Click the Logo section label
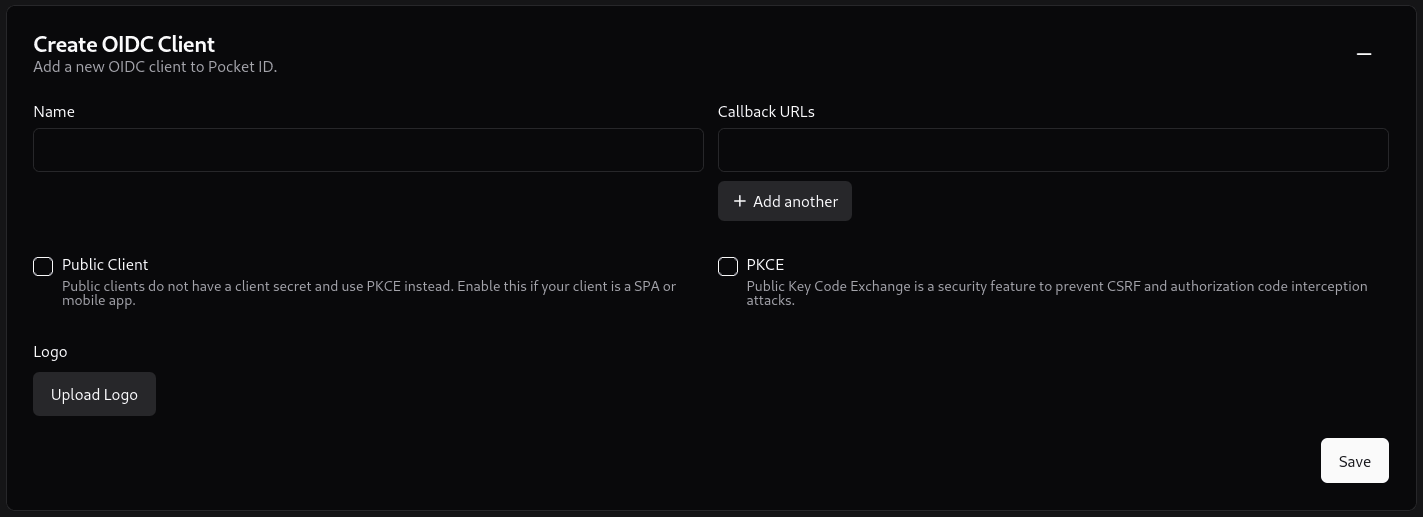1423x517 pixels. pyautogui.click(x=50, y=352)
